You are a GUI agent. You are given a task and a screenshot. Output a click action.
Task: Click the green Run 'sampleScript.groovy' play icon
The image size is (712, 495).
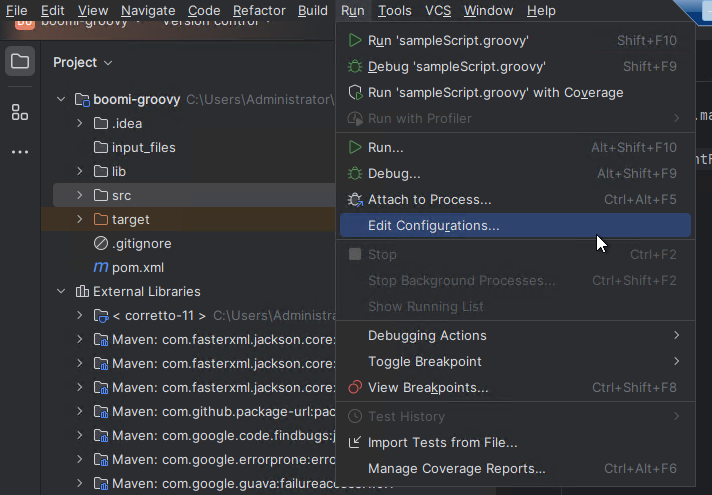coord(355,40)
